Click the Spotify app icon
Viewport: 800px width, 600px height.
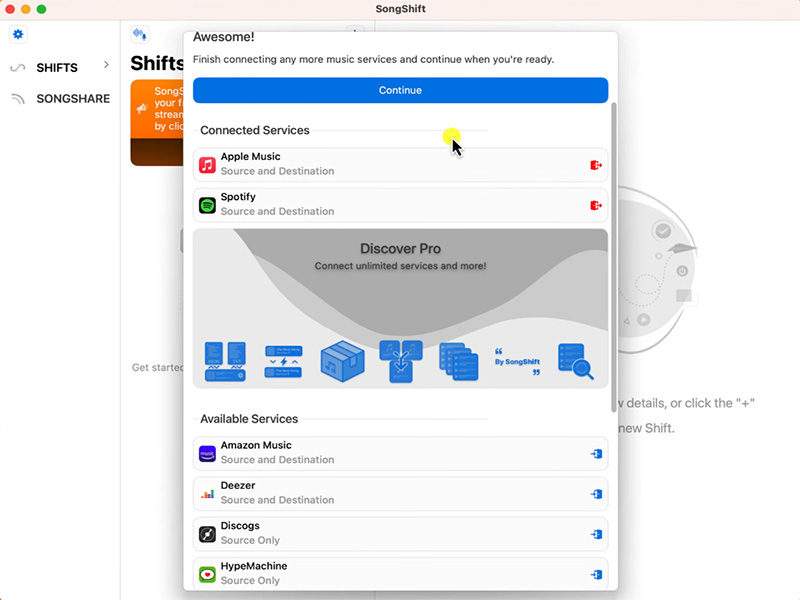pyautogui.click(x=207, y=205)
